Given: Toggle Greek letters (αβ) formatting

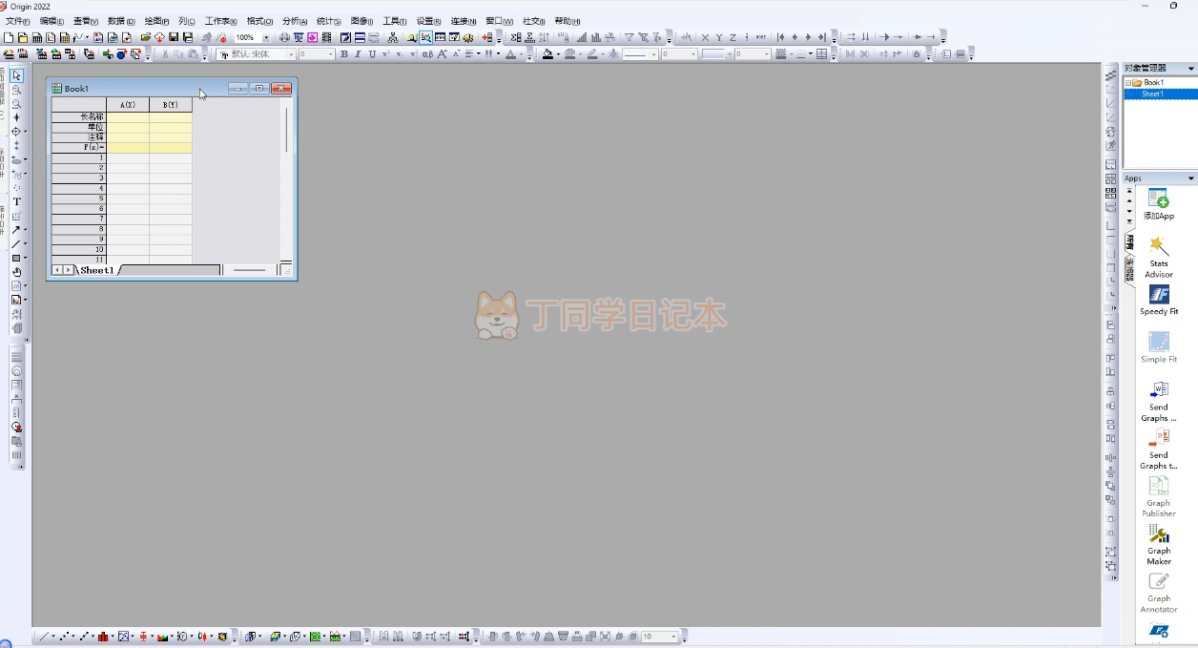Looking at the screenshot, I should pos(427,54).
